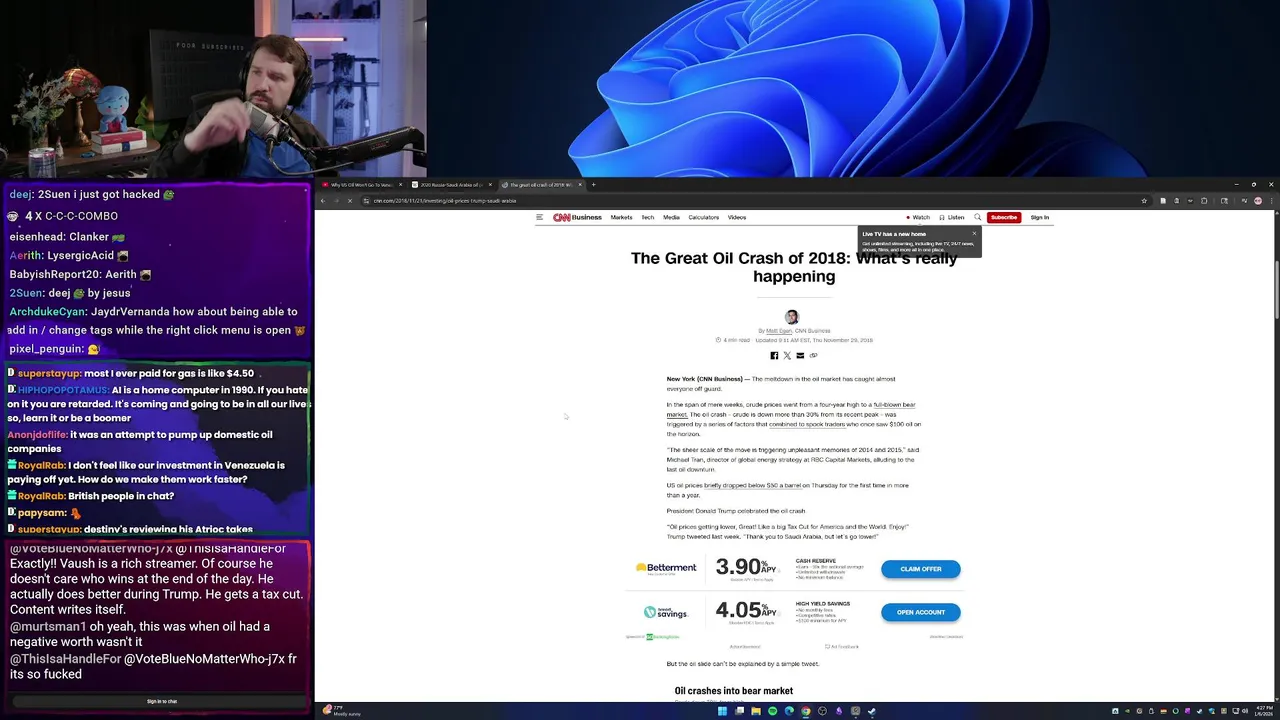
Task: Switch to 'Why US Oil Won't Go' tab
Action: click(360, 185)
